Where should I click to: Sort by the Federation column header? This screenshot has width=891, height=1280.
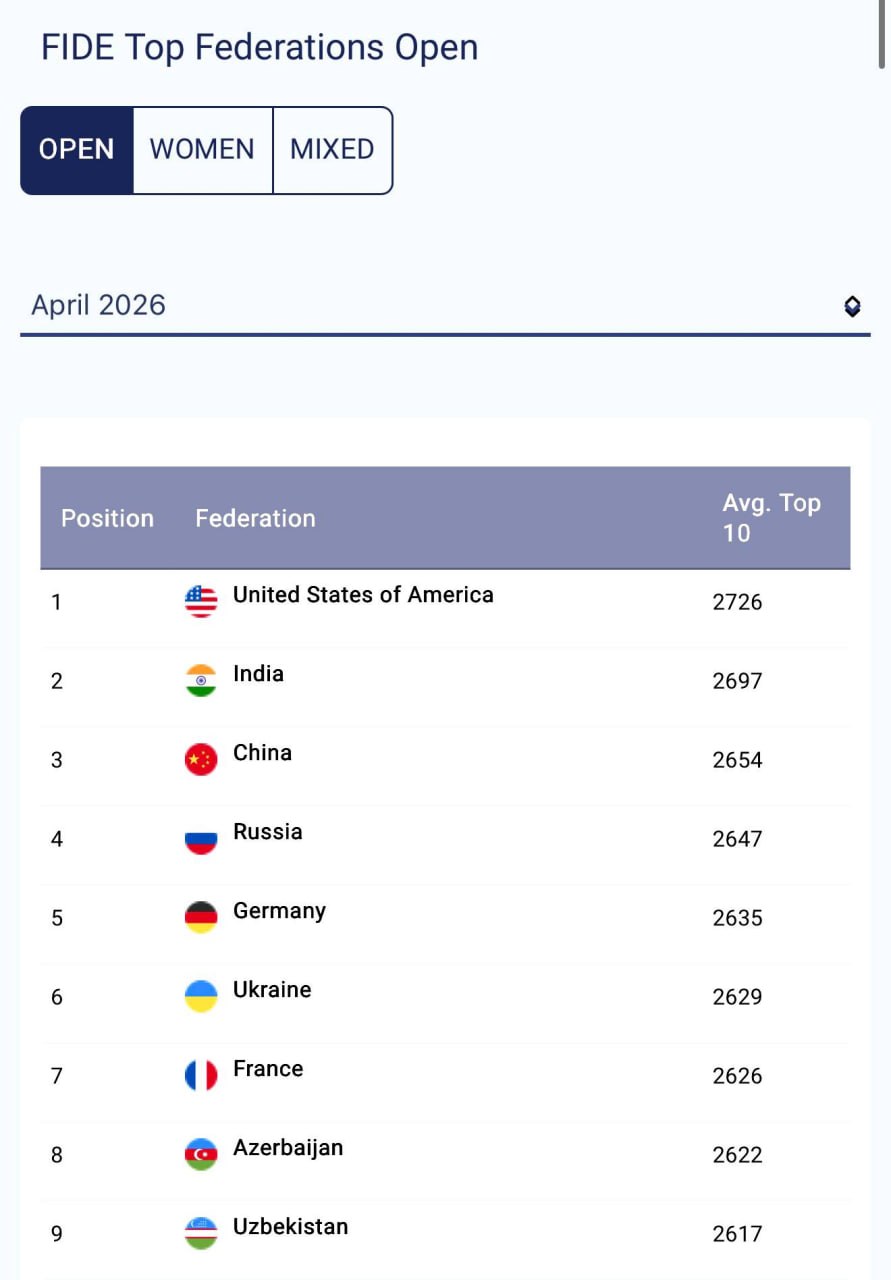255,518
